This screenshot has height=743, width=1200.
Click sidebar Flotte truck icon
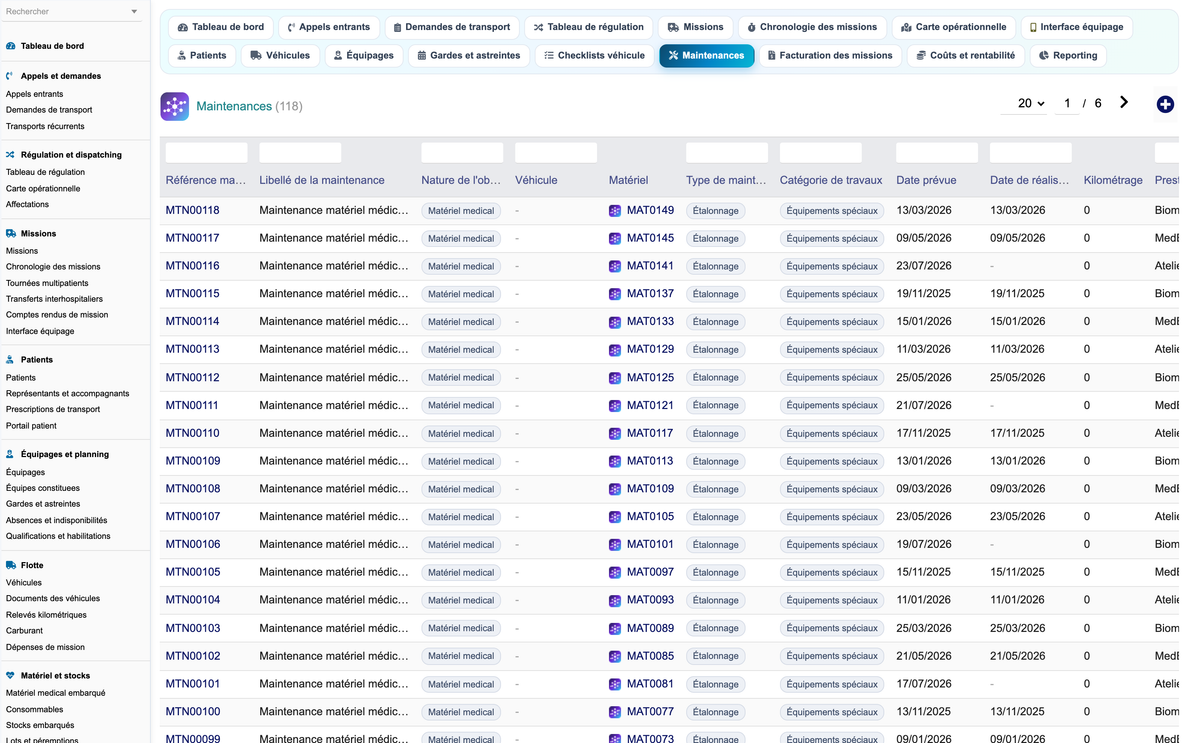point(11,565)
